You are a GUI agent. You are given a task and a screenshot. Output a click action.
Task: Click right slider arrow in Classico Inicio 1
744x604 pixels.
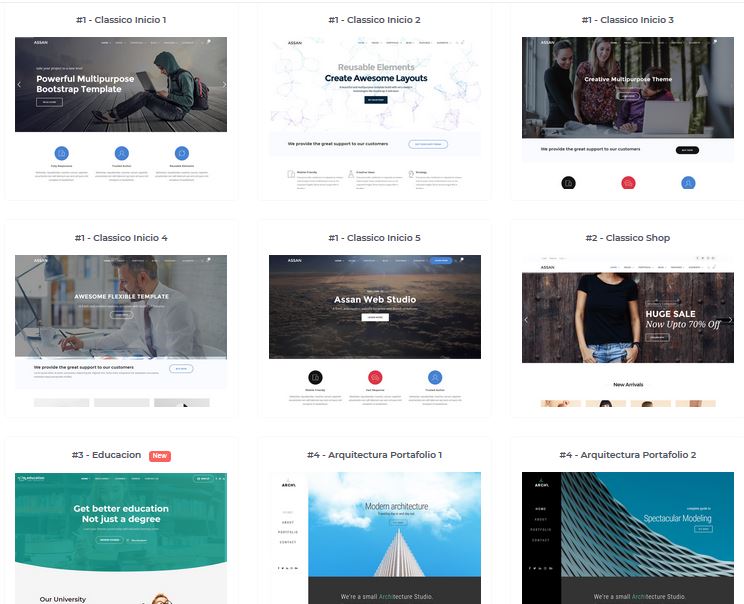tap(224, 85)
